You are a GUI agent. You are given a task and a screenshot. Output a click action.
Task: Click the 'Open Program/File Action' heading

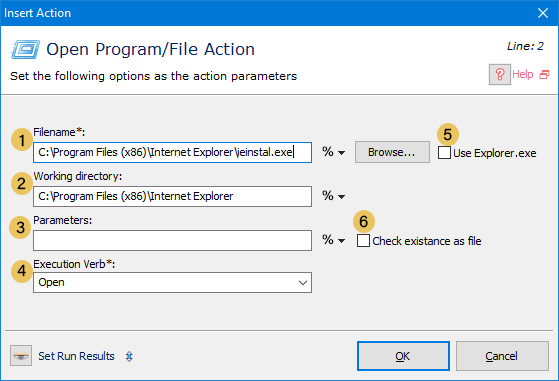tap(150, 50)
